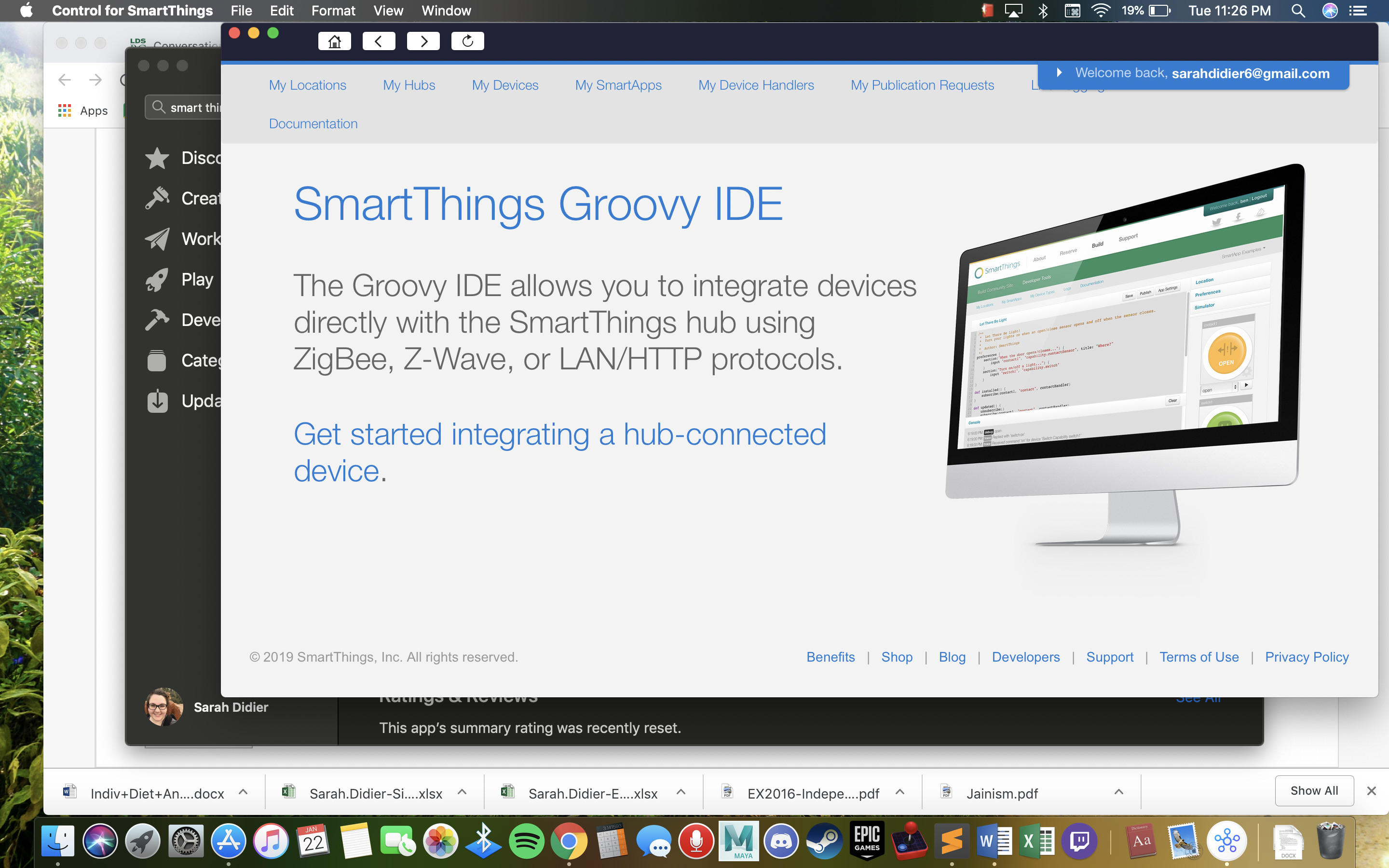Go to My Publication Requests
This screenshot has width=1389, height=868.
[x=922, y=85]
